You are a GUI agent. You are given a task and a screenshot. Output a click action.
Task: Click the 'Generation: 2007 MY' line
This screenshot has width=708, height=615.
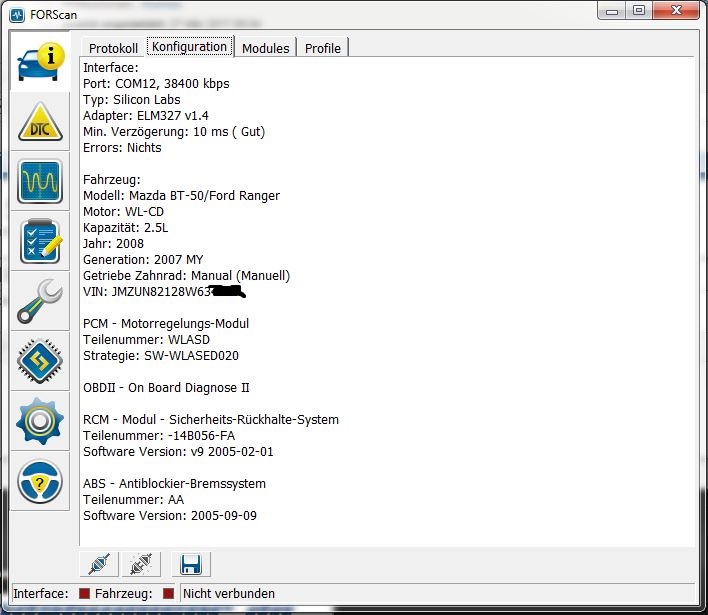click(143, 260)
